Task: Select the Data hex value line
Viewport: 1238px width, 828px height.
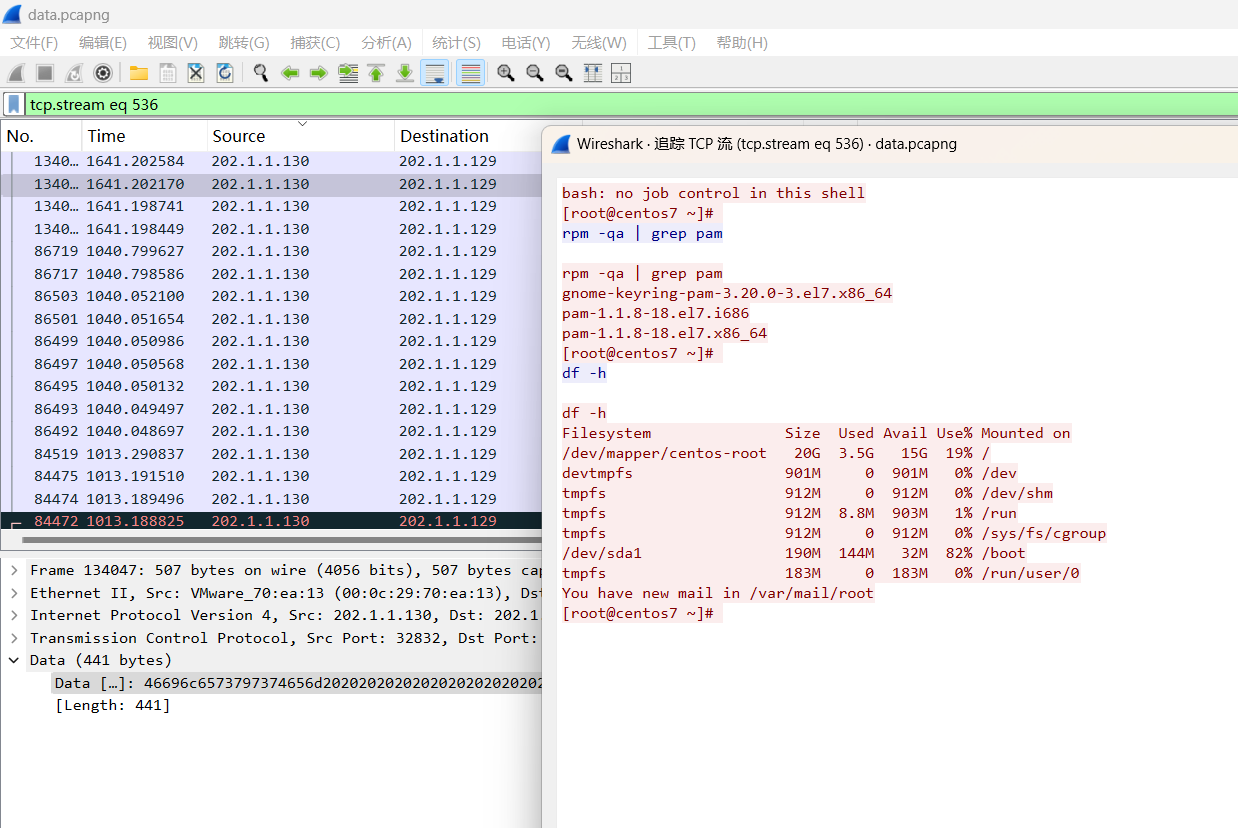Action: (x=297, y=683)
